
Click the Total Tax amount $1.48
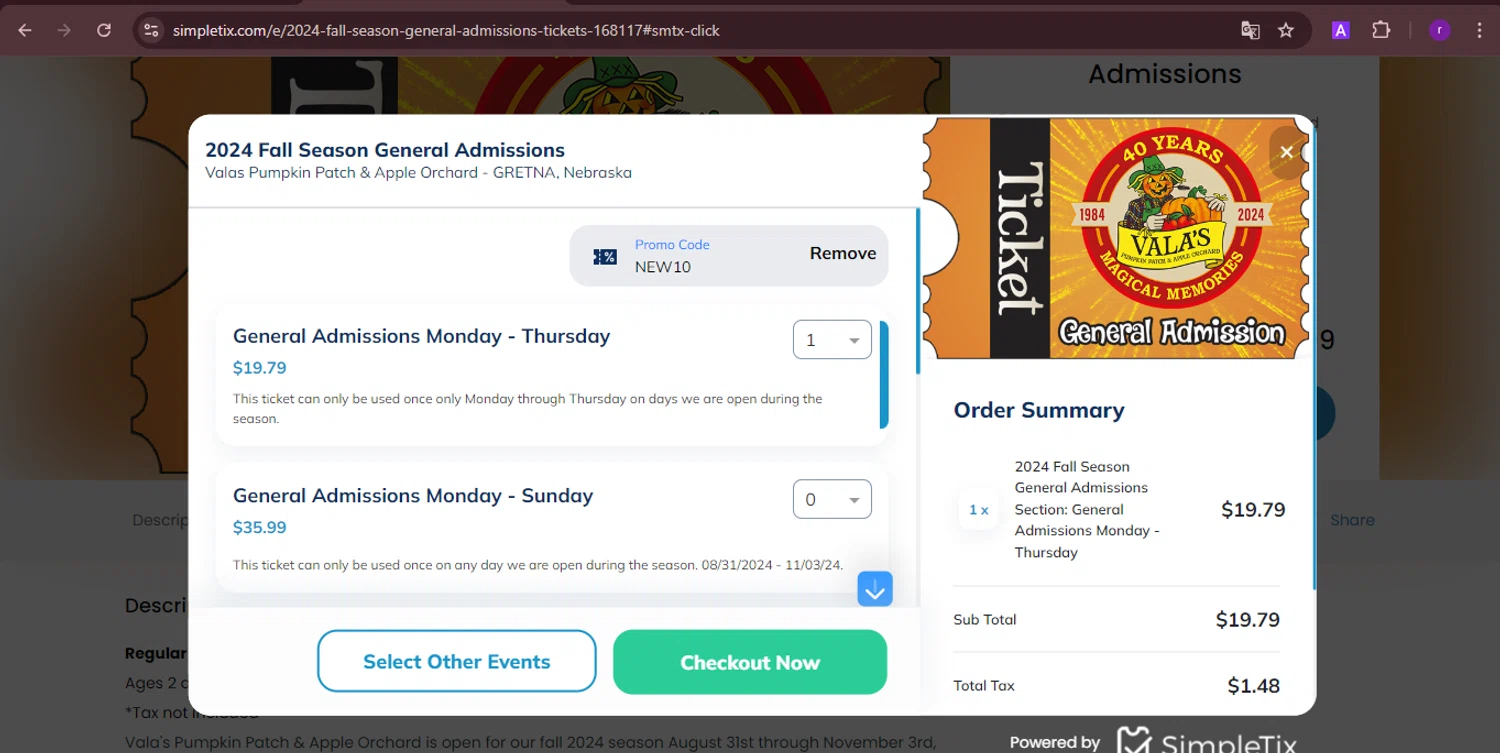(x=1254, y=686)
